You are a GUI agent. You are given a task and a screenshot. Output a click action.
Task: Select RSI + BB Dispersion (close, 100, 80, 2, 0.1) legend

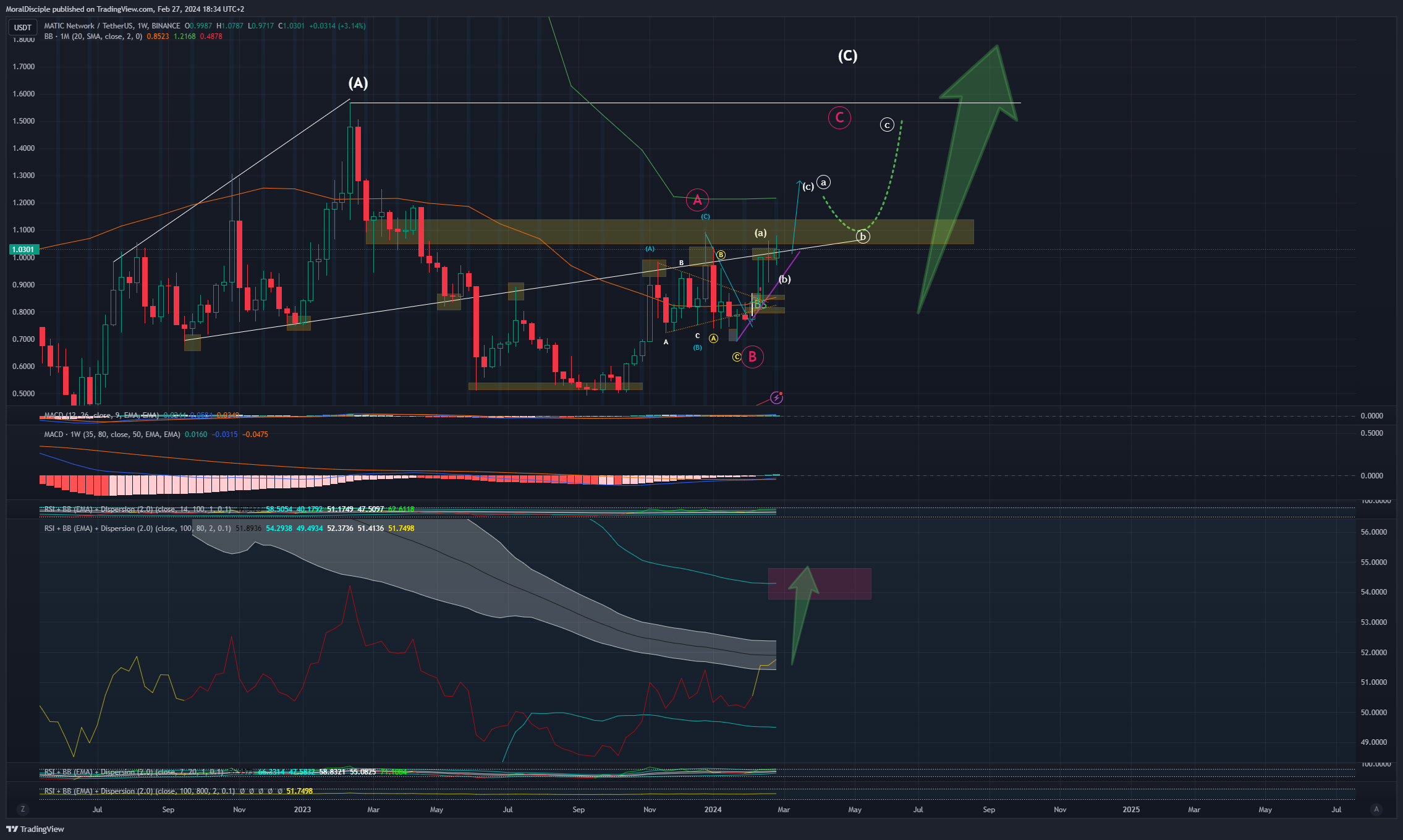point(138,528)
